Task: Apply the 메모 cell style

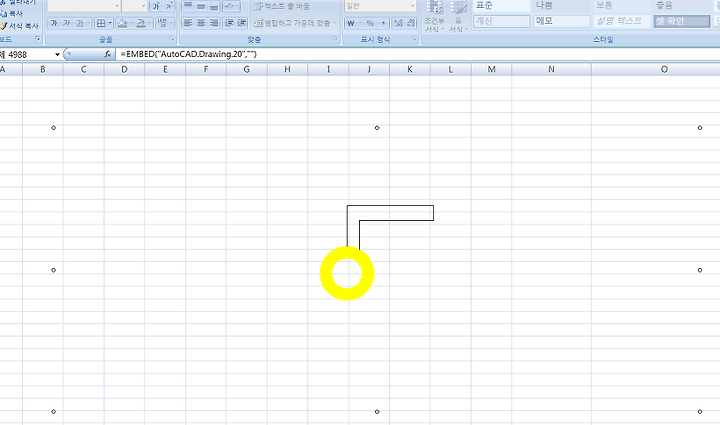Action: pyautogui.click(x=562, y=21)
